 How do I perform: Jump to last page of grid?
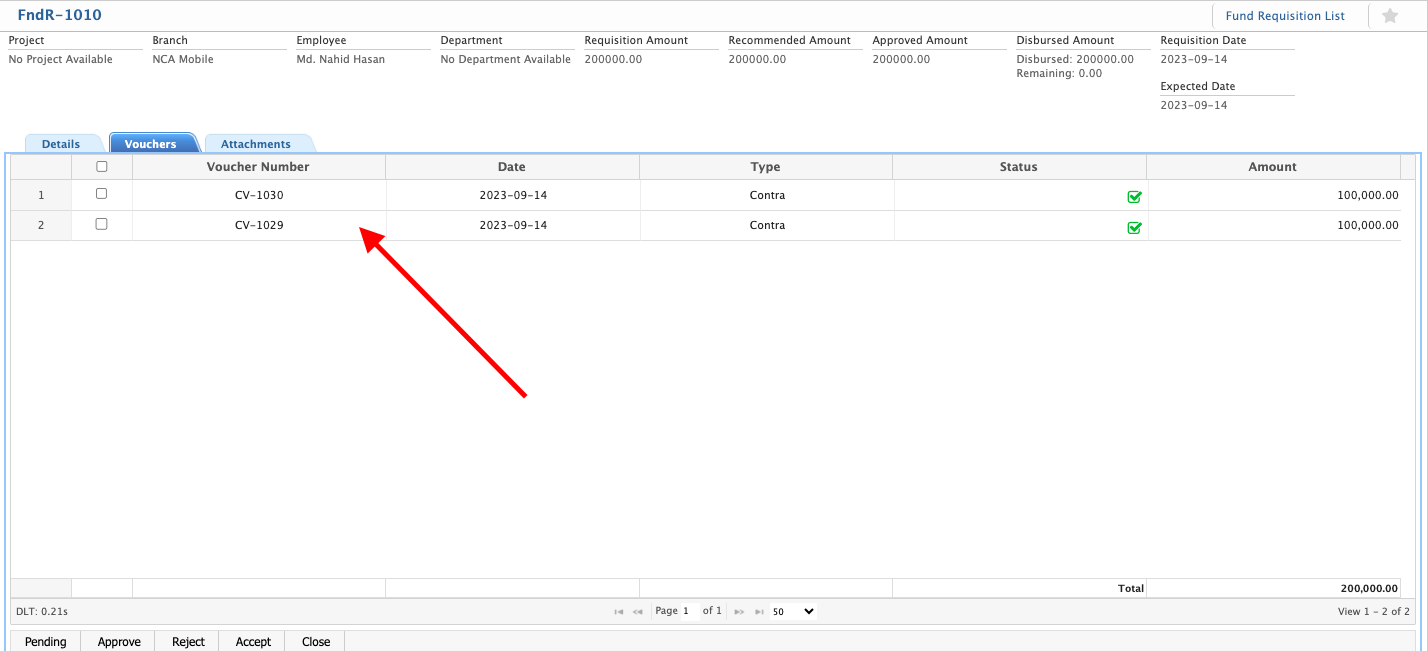pos(759,611)
